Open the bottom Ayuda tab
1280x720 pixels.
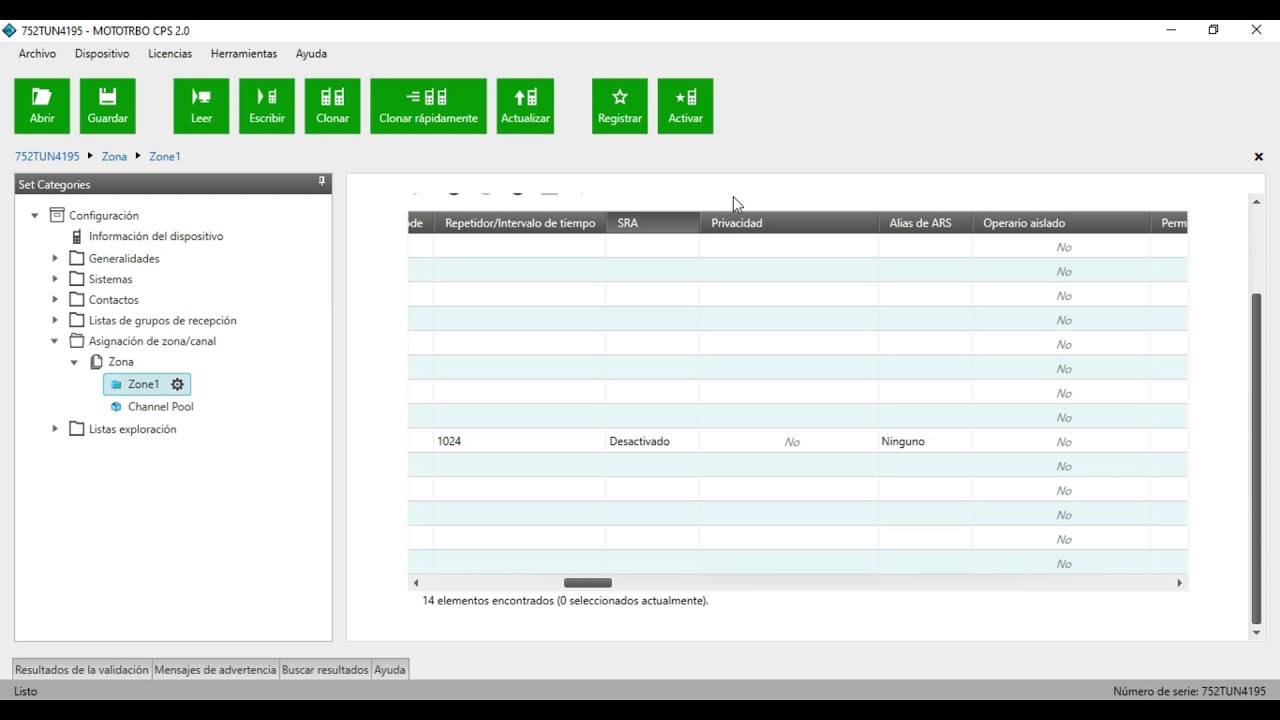[390, 670]
